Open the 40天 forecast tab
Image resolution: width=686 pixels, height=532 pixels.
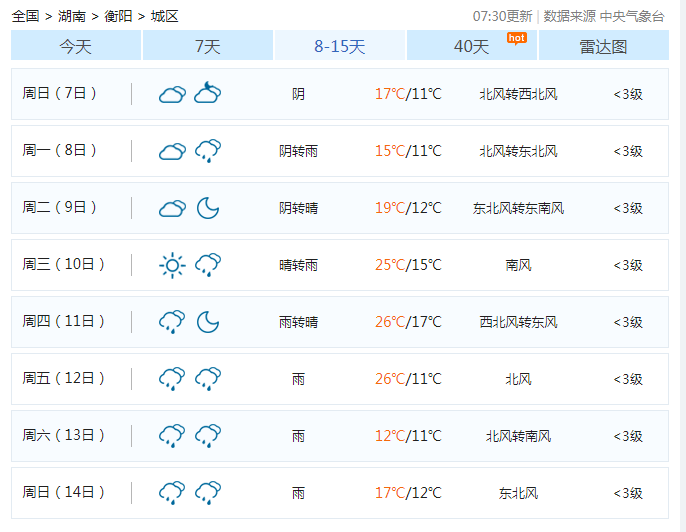(x=472, y=46)
